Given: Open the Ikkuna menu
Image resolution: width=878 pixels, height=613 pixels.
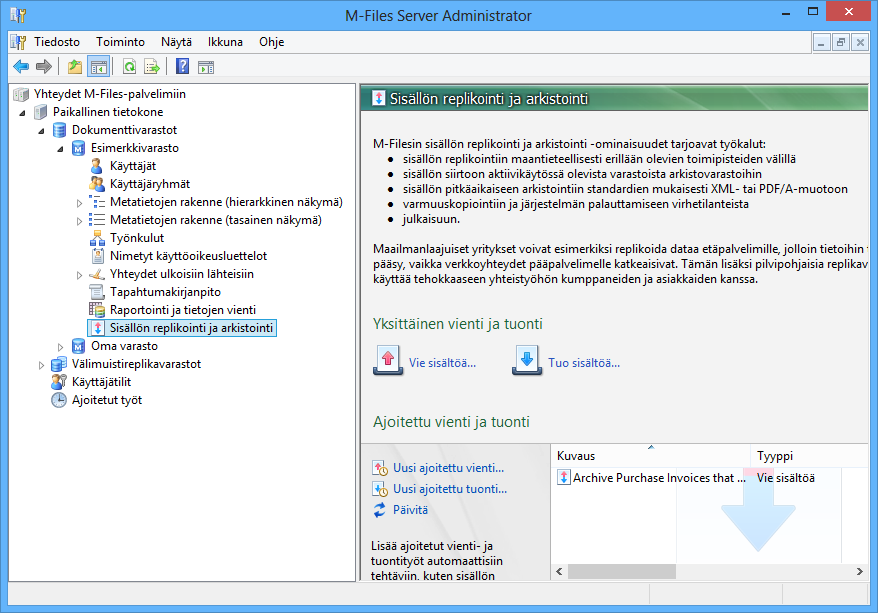Looking at the screenshot, I should [225, 42].
